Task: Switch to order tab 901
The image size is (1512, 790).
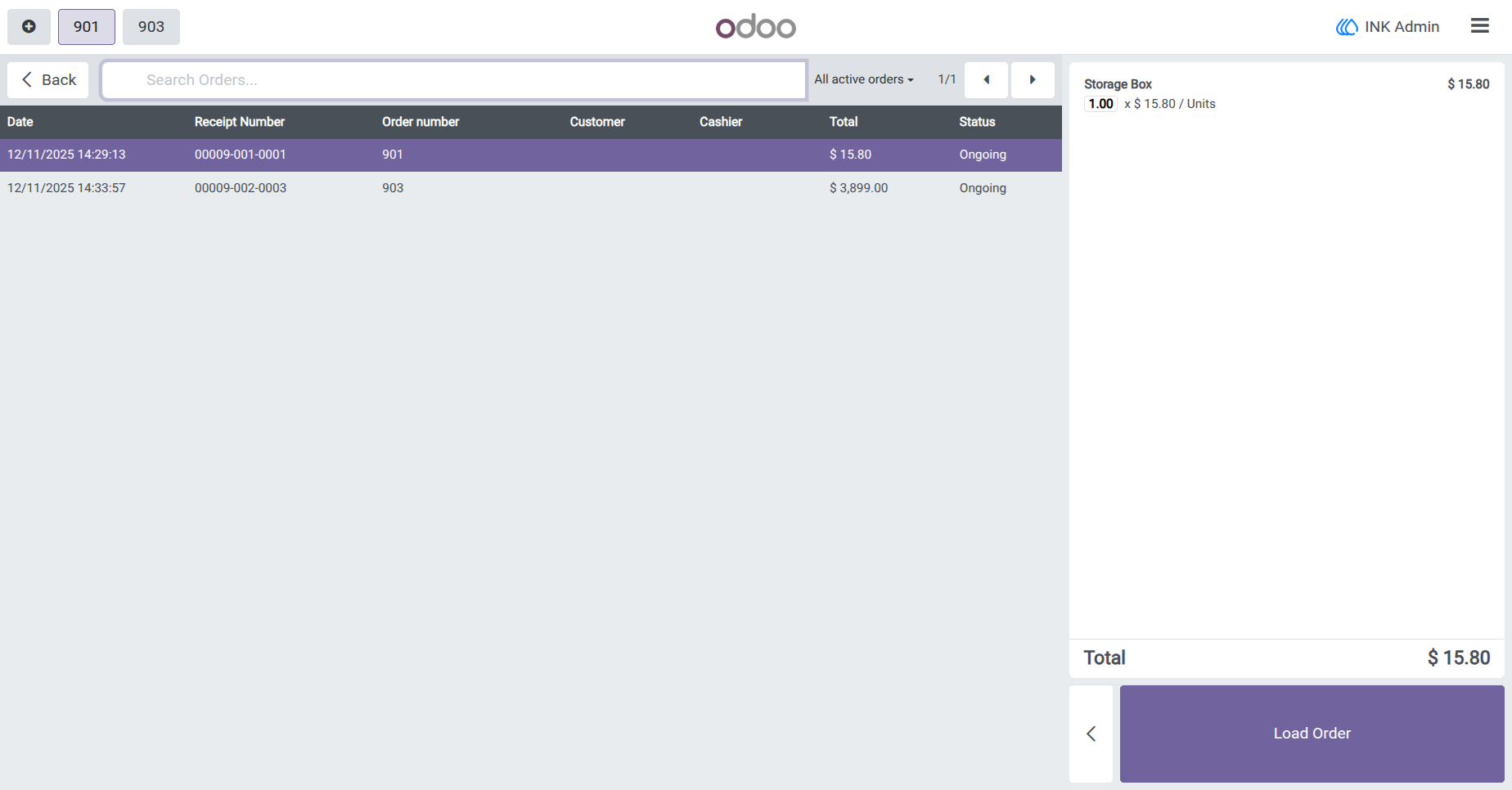Action: point(86,27)
